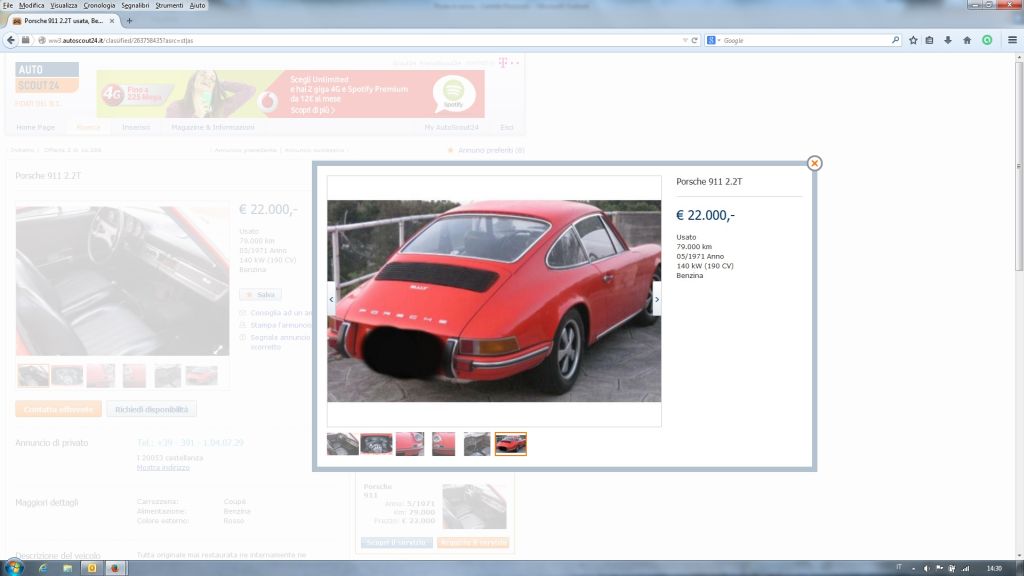Open the File menu
The height and width of the screenshot is (576, 1024).
click(x=8, y=5)
